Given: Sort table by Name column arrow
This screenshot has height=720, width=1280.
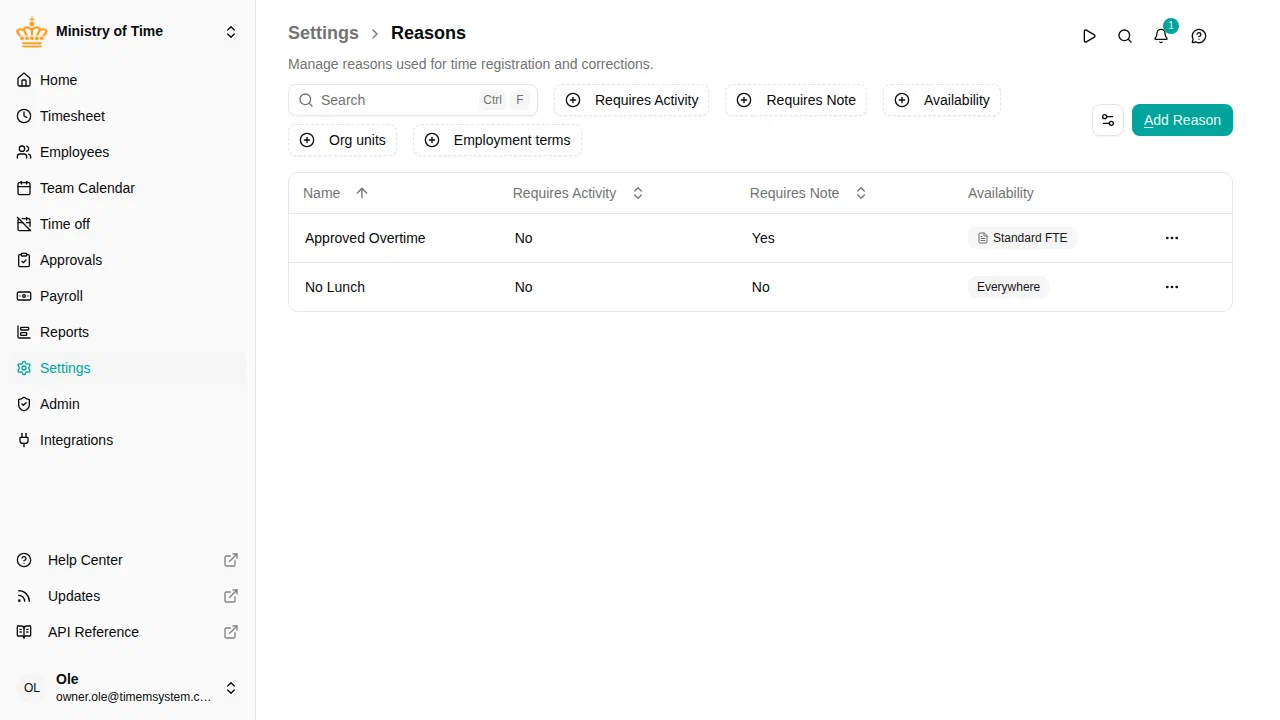Looking at the screenshot, I should pyautogui.click(x=362, y=193).
